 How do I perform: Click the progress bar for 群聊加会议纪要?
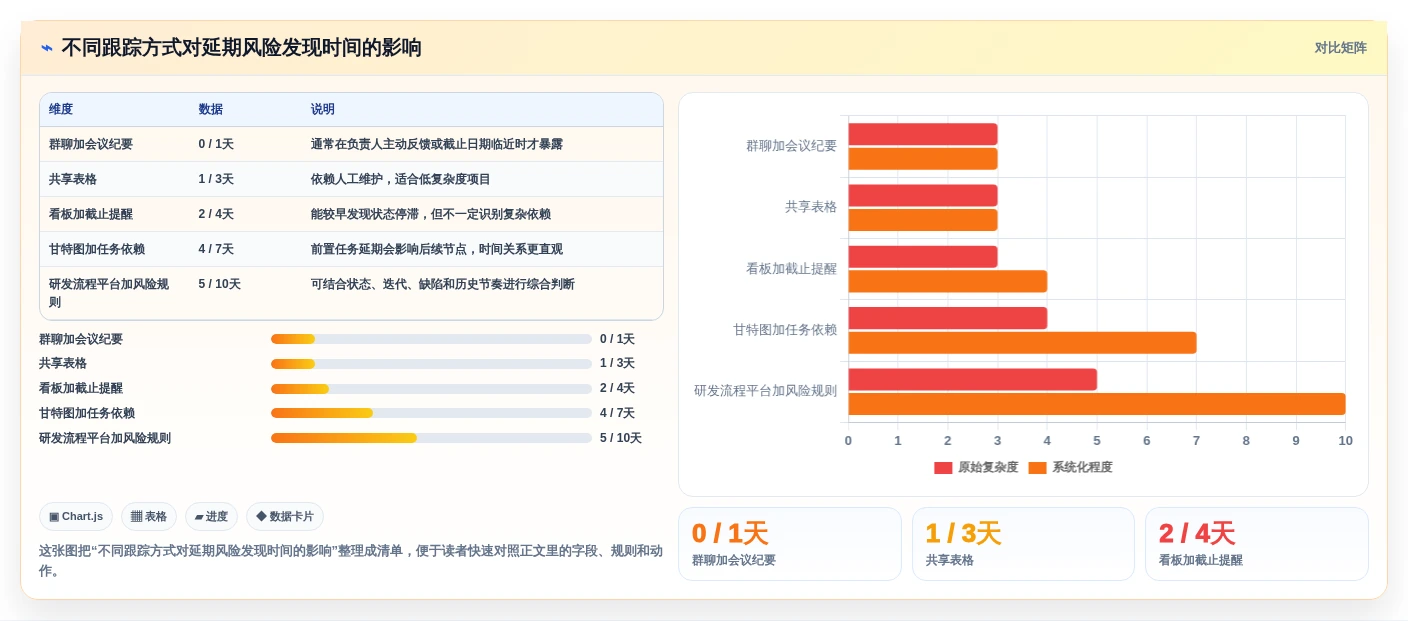(x=431, y=339)
